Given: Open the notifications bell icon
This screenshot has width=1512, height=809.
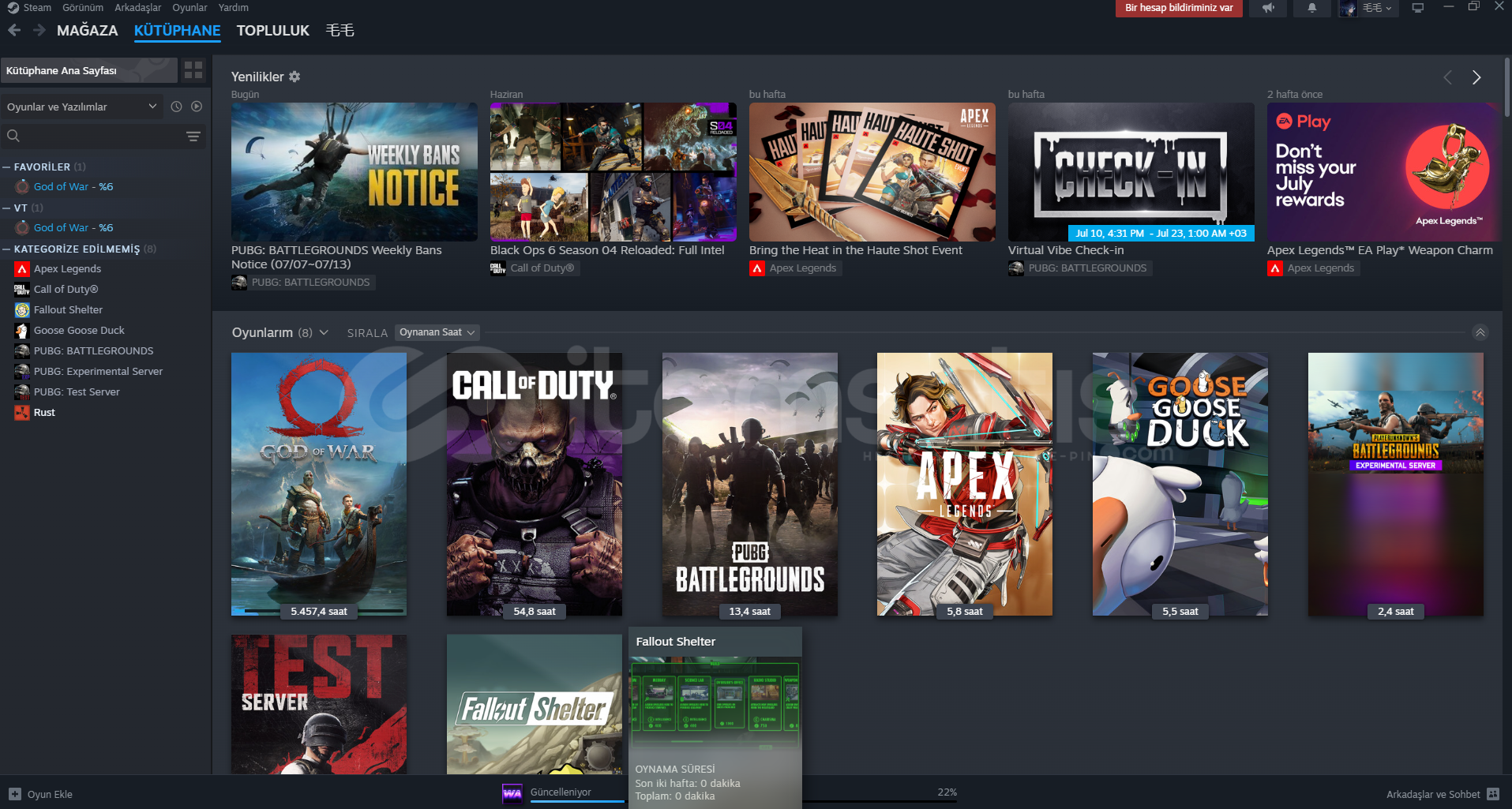Looking at the screenshot, I should point(1311,8).
